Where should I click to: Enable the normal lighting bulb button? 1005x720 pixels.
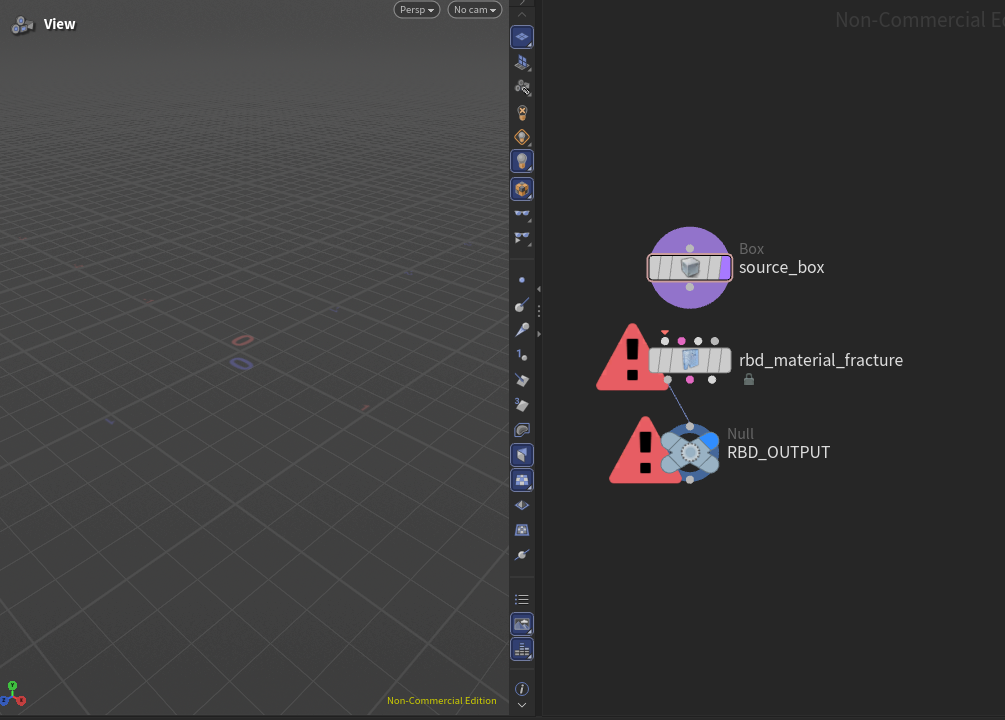pyautogui.click(x=522, y=162)
